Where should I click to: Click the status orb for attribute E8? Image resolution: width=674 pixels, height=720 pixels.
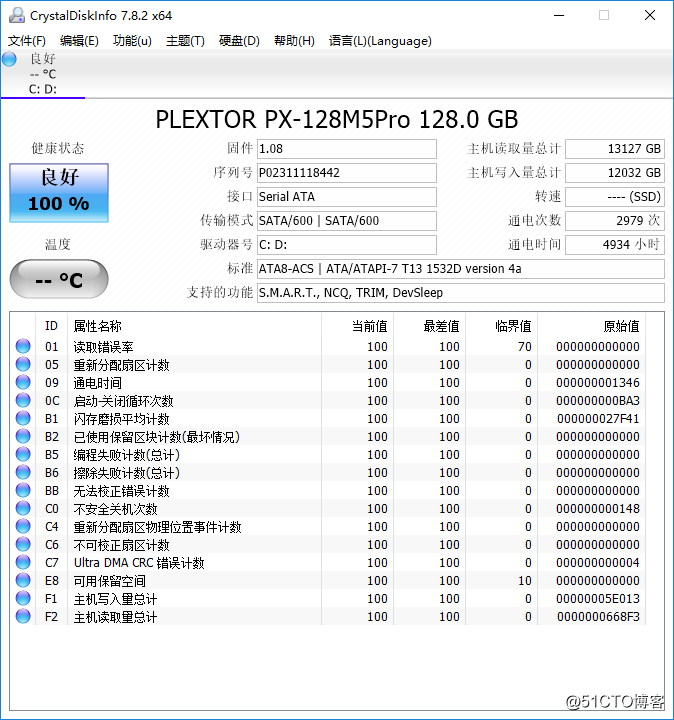pyautogui.click(x=23, y=580)
